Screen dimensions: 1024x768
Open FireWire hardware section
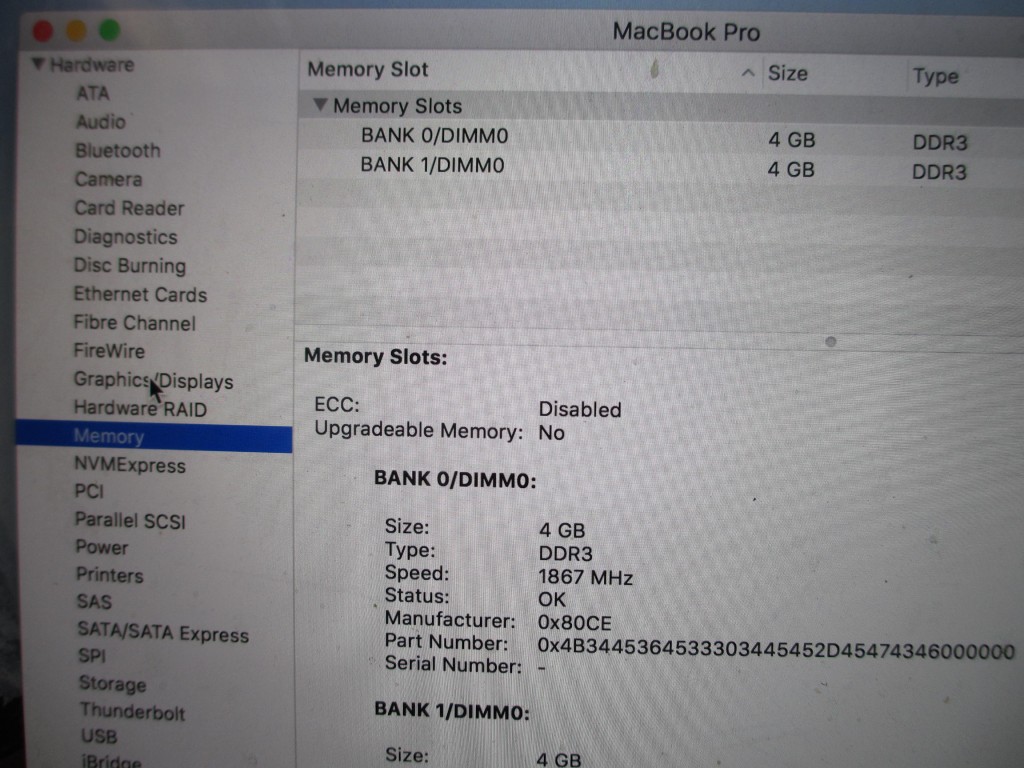(x=109, y=351)
